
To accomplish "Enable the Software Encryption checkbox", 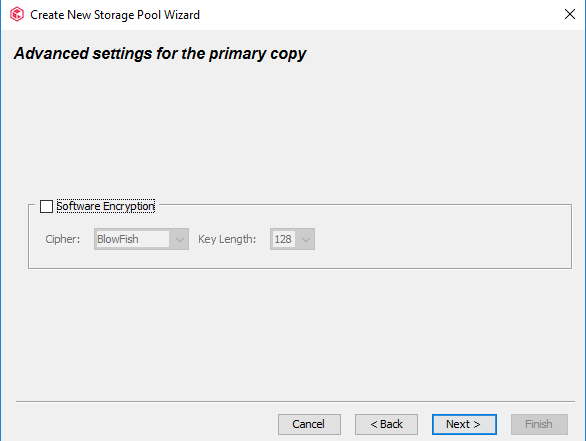I will coord(46,206).
